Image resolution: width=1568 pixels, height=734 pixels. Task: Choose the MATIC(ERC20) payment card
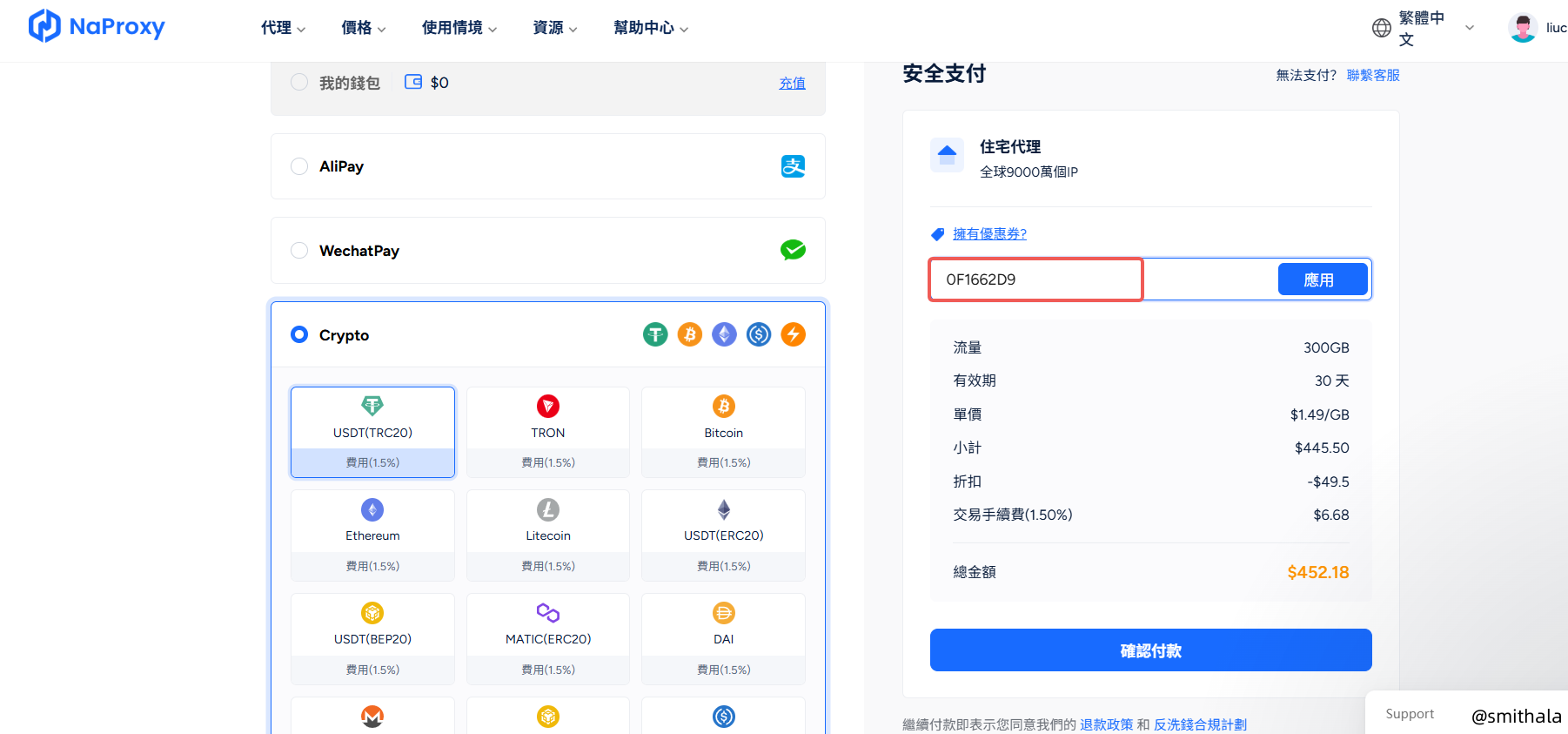click(x=548, y=638)
